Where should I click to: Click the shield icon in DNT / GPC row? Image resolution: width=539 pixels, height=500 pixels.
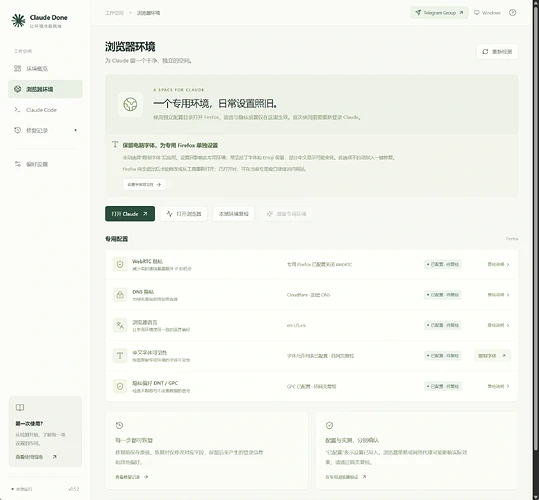tap(120, 386)
